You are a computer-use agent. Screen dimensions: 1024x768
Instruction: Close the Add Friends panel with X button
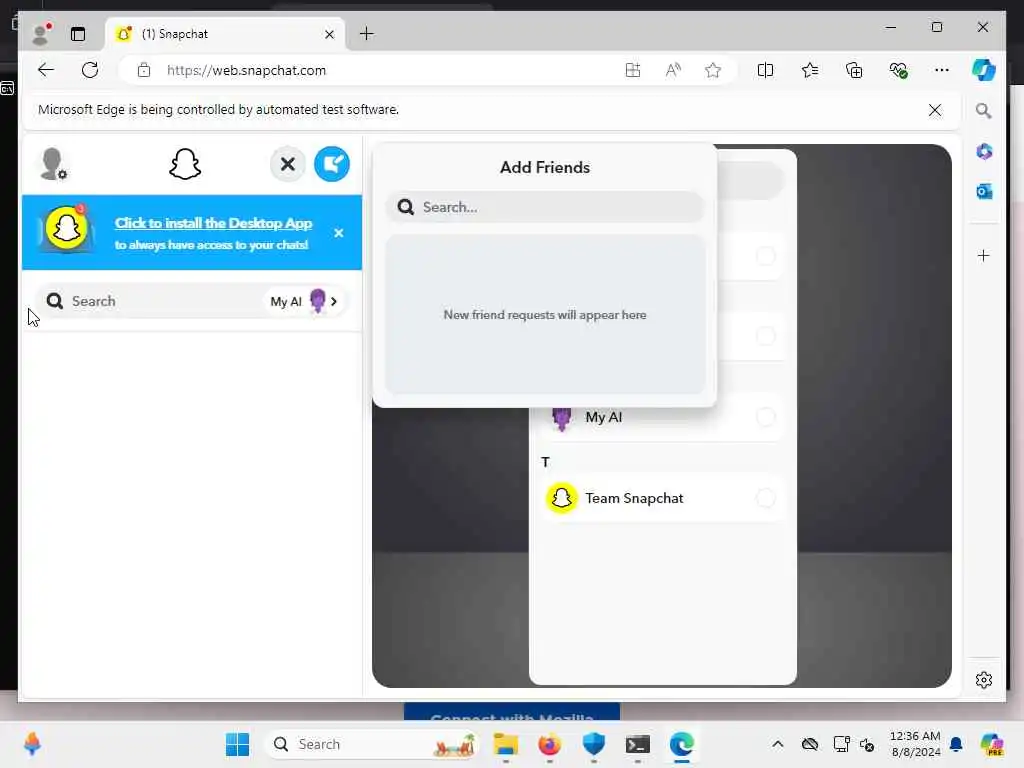[287, 164]
